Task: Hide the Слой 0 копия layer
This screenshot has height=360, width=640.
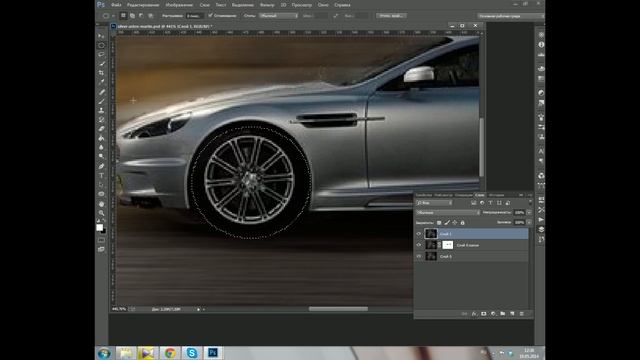Action: [419, 245]
